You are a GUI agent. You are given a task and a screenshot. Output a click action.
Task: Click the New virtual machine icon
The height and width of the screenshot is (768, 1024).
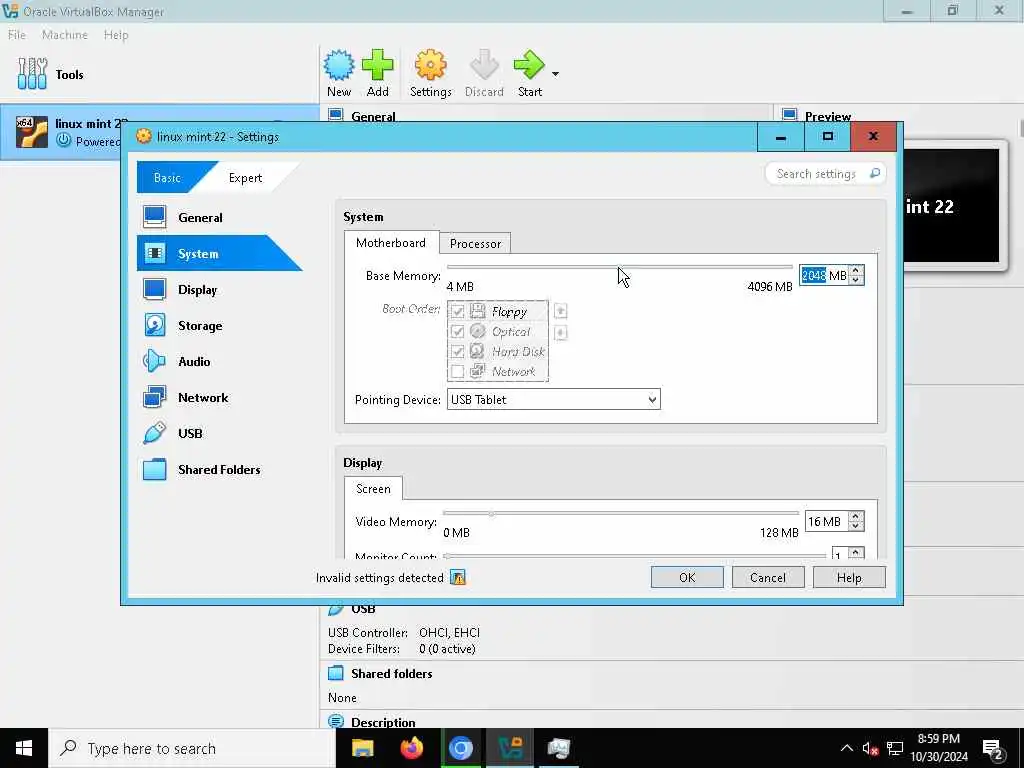click(x=339, y=65)
